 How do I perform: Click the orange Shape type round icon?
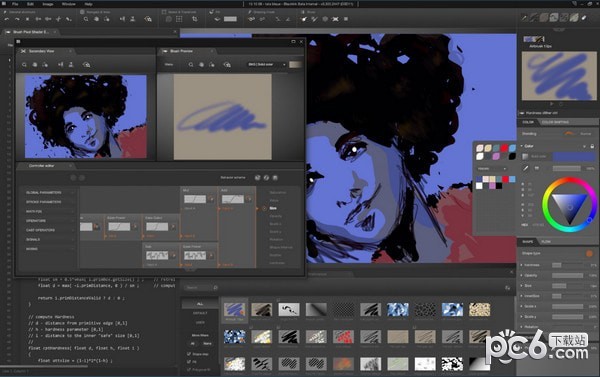pos(589,253)
